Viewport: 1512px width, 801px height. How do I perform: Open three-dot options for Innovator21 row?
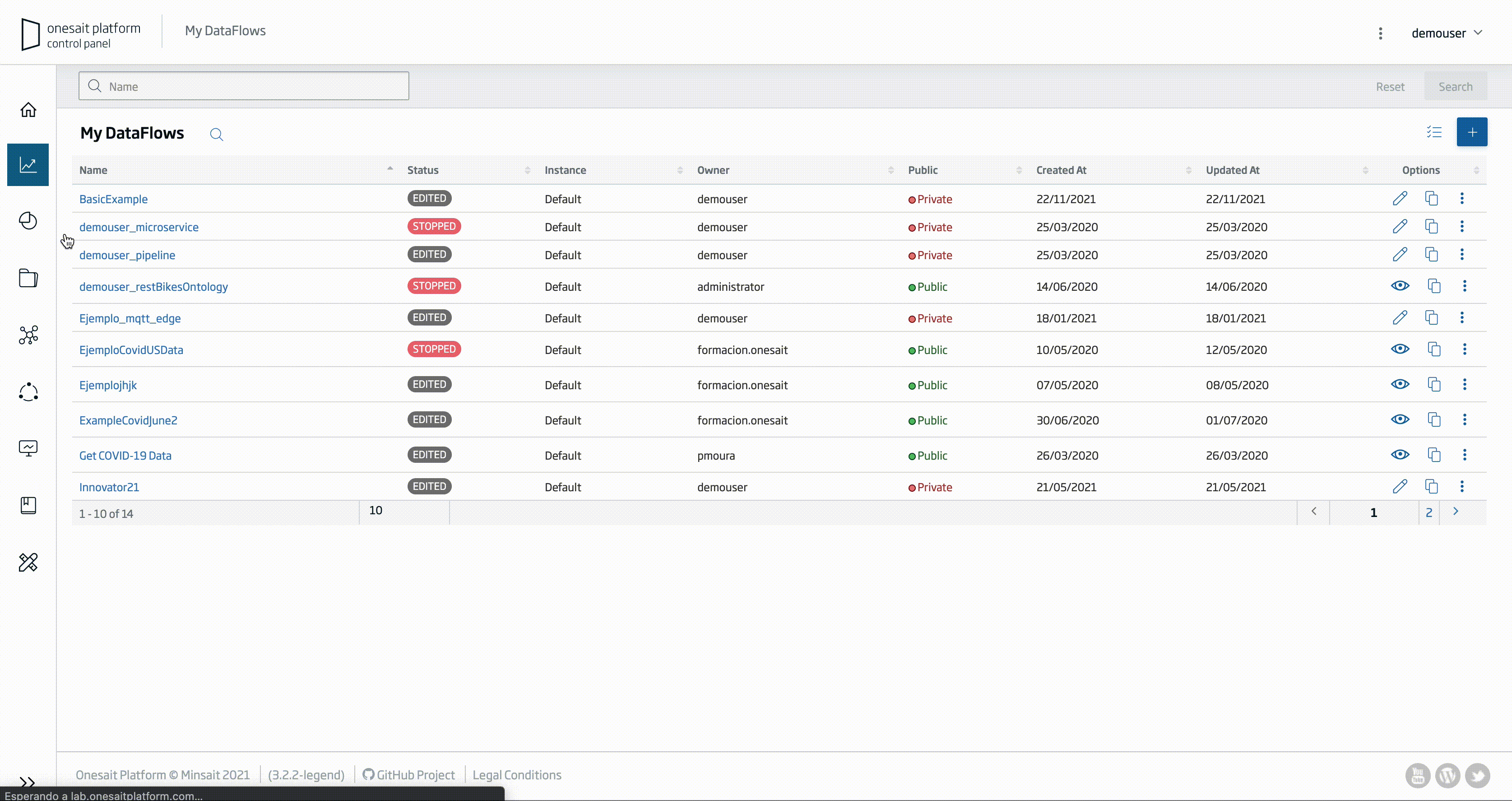pos(1462,486)
